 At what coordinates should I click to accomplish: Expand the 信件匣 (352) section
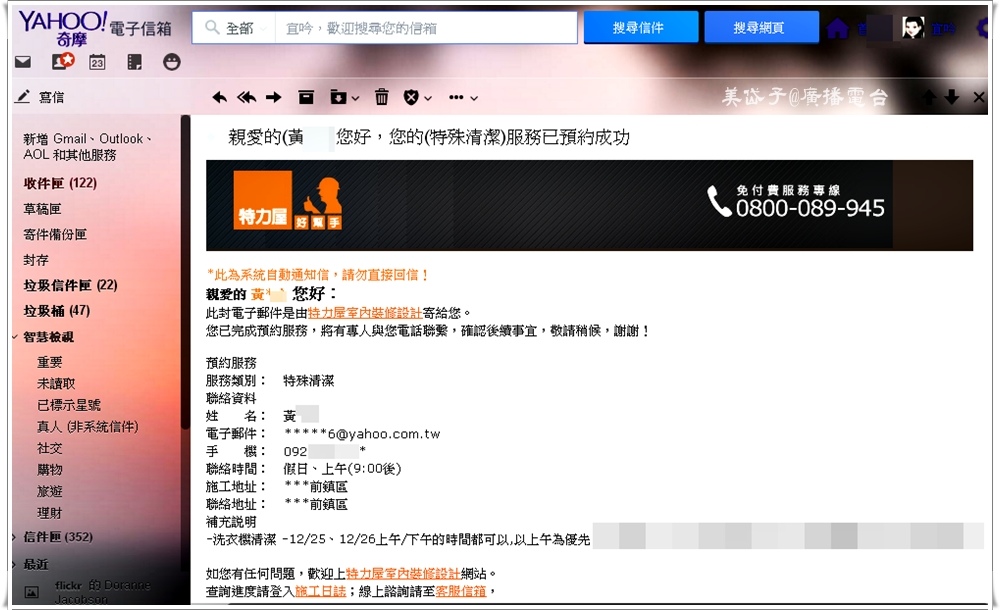(14, 537)
